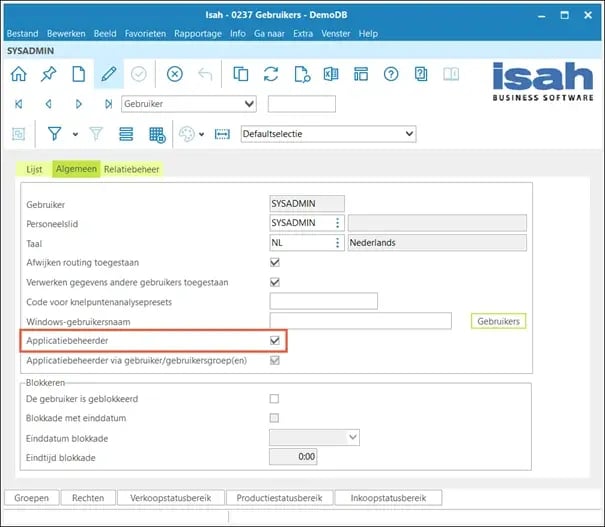Click the Windows-gebruikersnaam input field
The image size is (605, 527).
click(360, 321)
